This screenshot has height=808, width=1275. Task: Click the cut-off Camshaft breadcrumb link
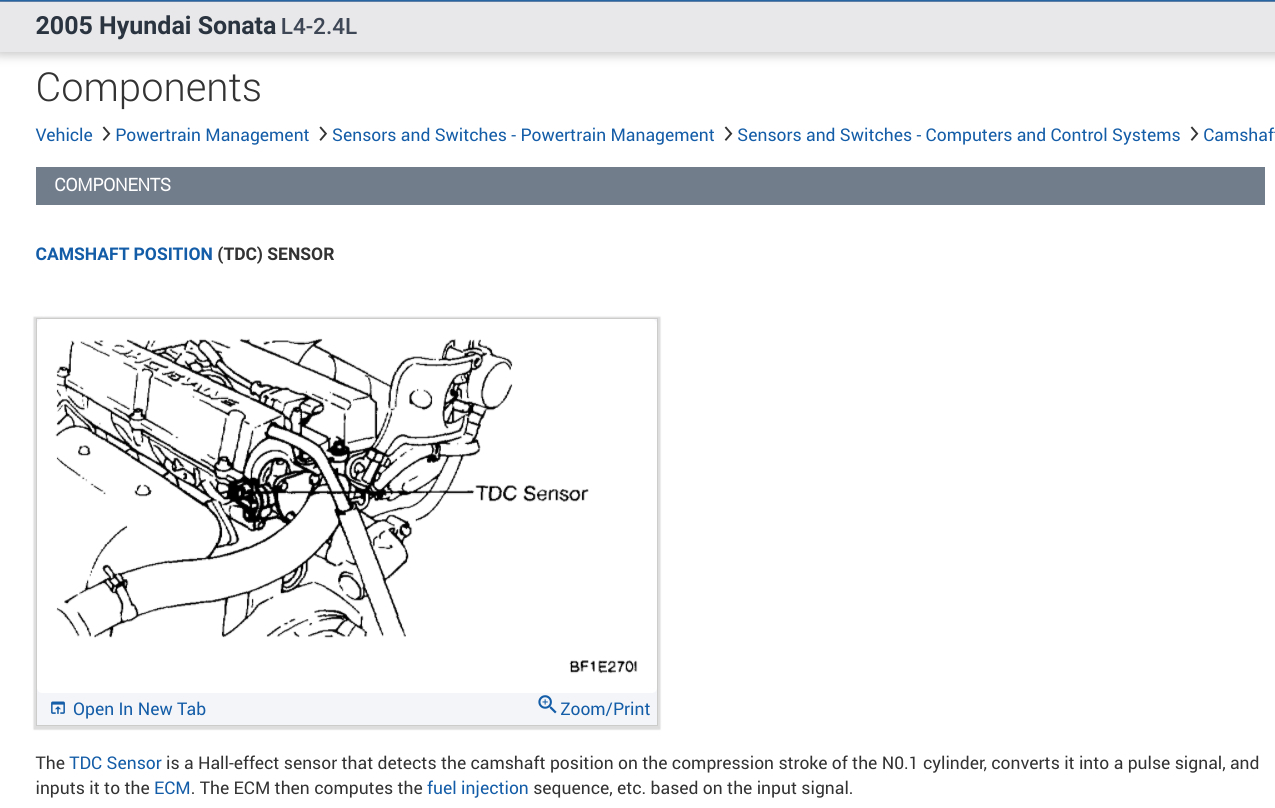click(x=1238, y=135)
